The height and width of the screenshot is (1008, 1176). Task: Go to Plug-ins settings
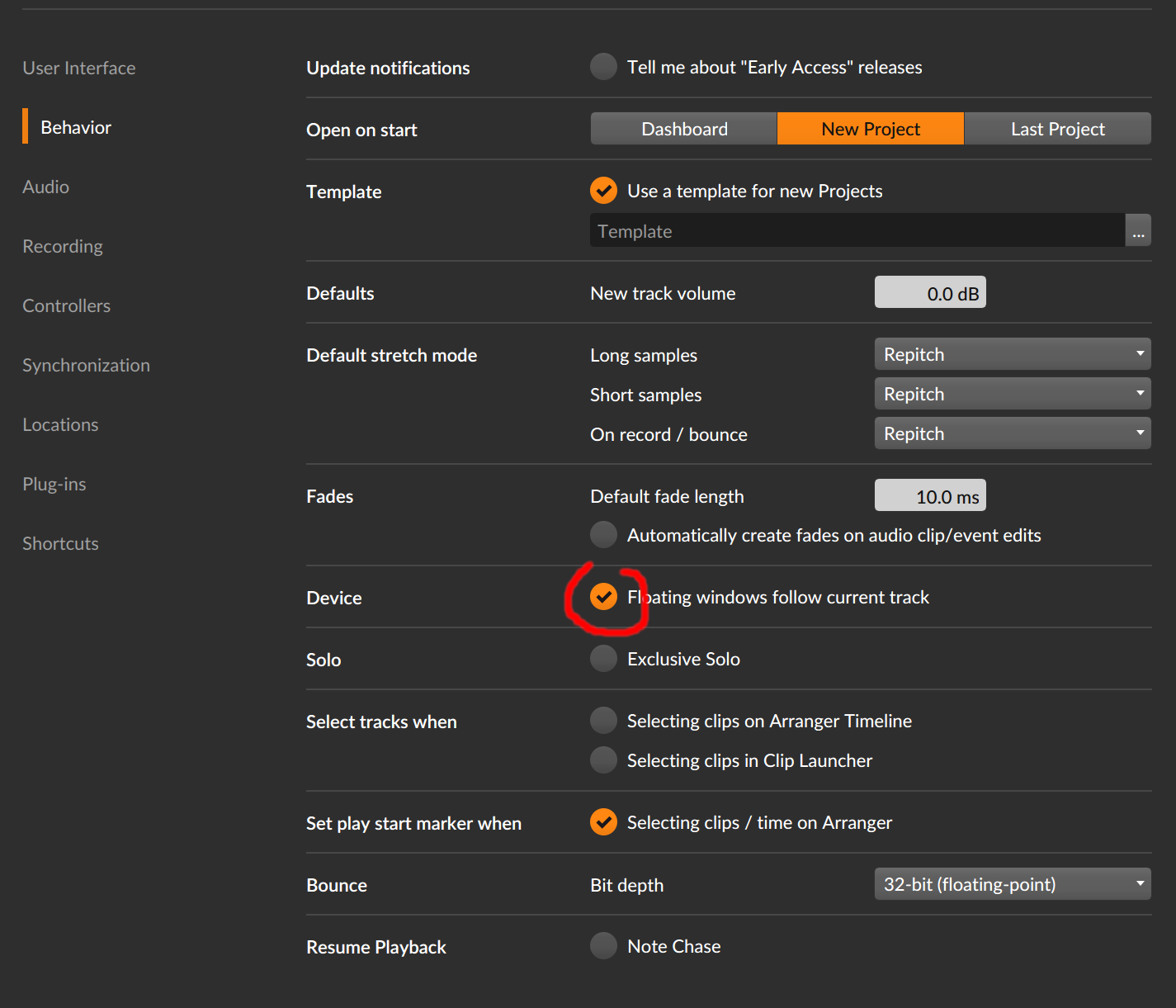point(54,484)
